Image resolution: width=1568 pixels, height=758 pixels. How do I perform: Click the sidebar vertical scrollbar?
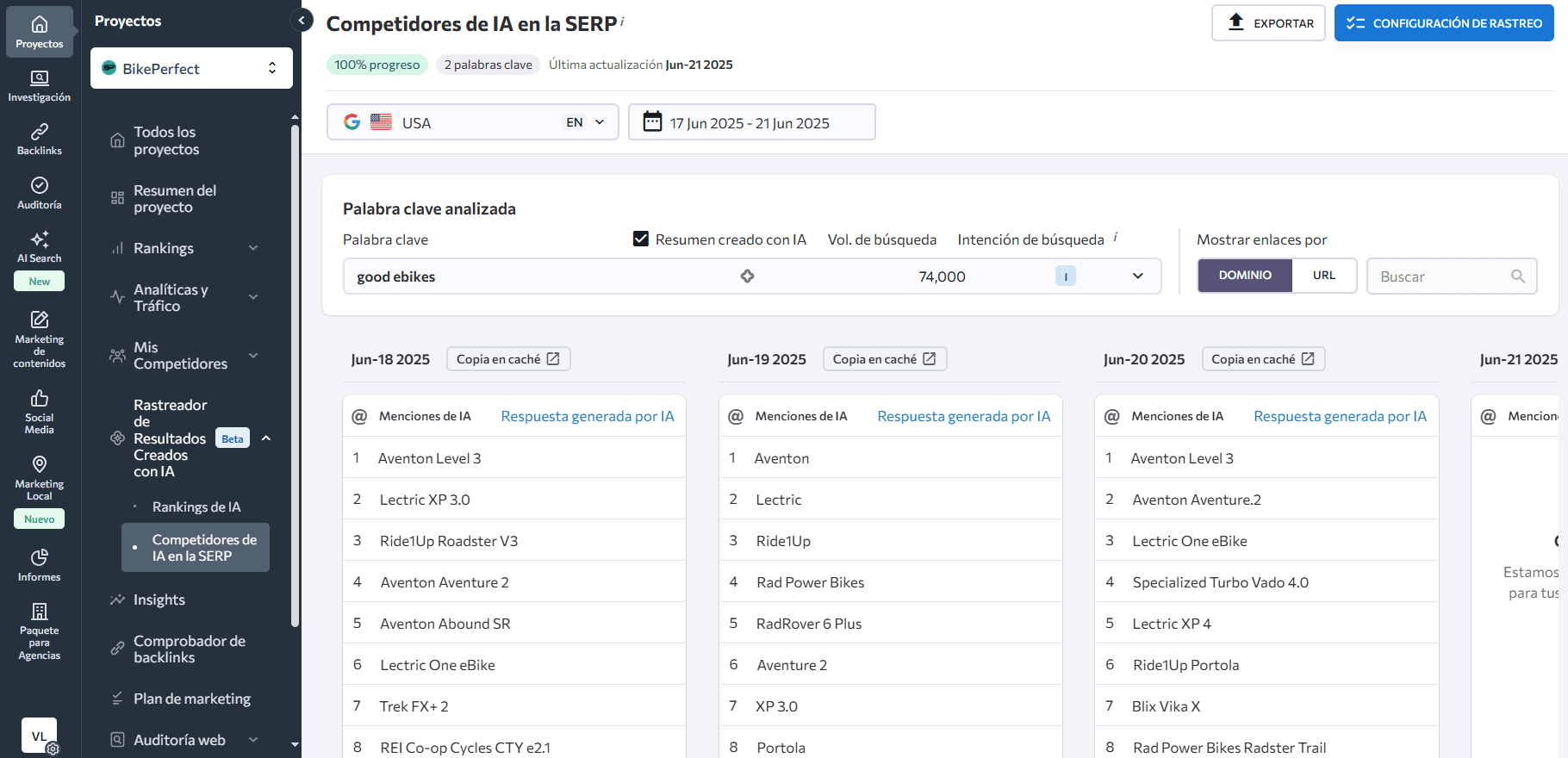(295, 375)
